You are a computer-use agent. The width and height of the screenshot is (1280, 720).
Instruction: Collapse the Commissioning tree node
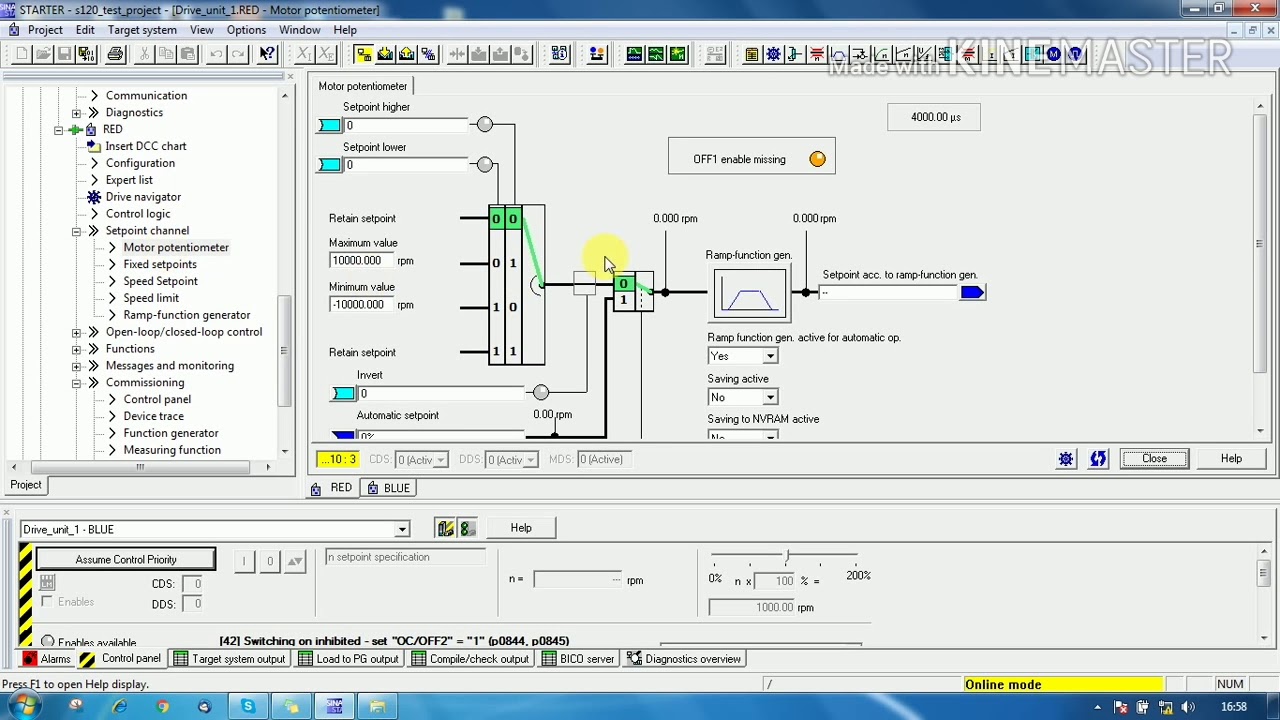(77, 383)
